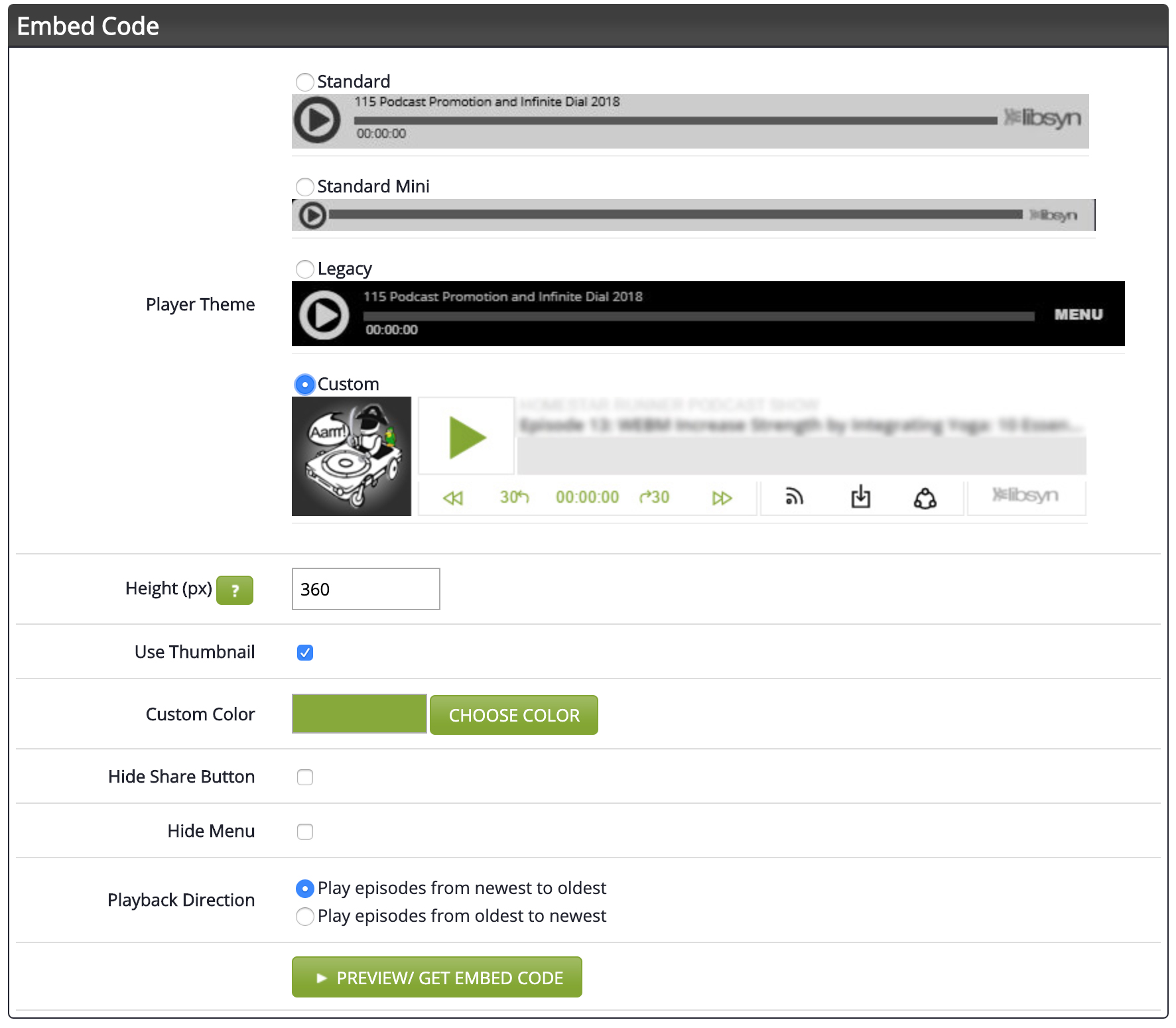Viewport: 1176px width, 1028px height.
Task: Click the green play icon in the Custom player
Action: click(x=467, y=437)
